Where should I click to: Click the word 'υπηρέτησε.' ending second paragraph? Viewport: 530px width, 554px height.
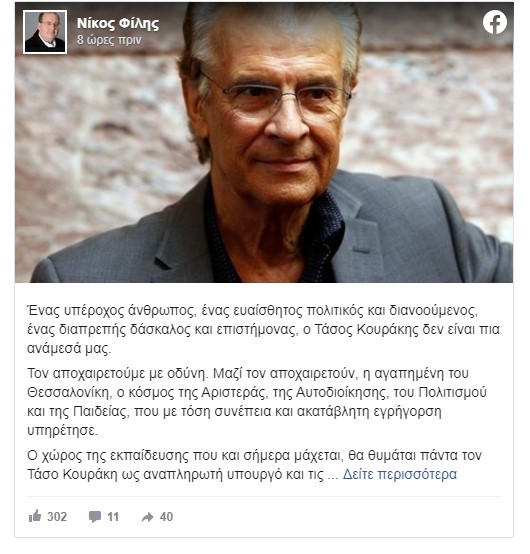point(62,431)
